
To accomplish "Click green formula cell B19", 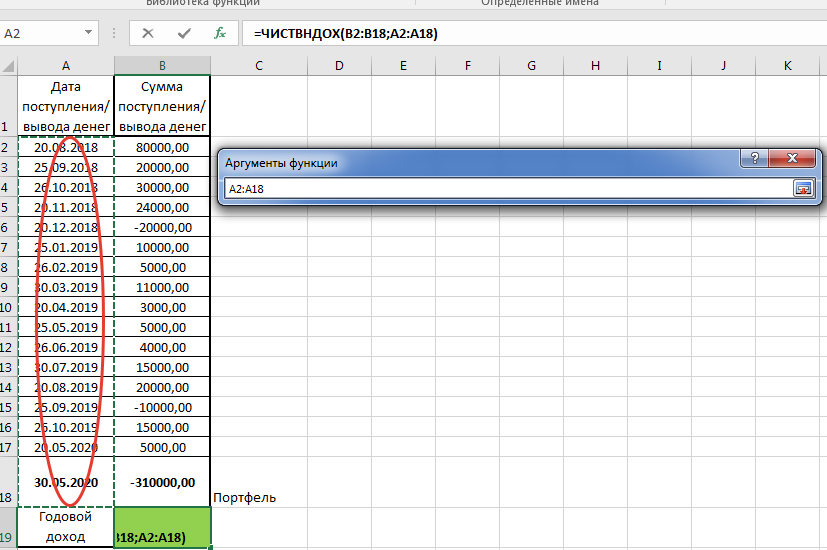I will click(162, 527).
